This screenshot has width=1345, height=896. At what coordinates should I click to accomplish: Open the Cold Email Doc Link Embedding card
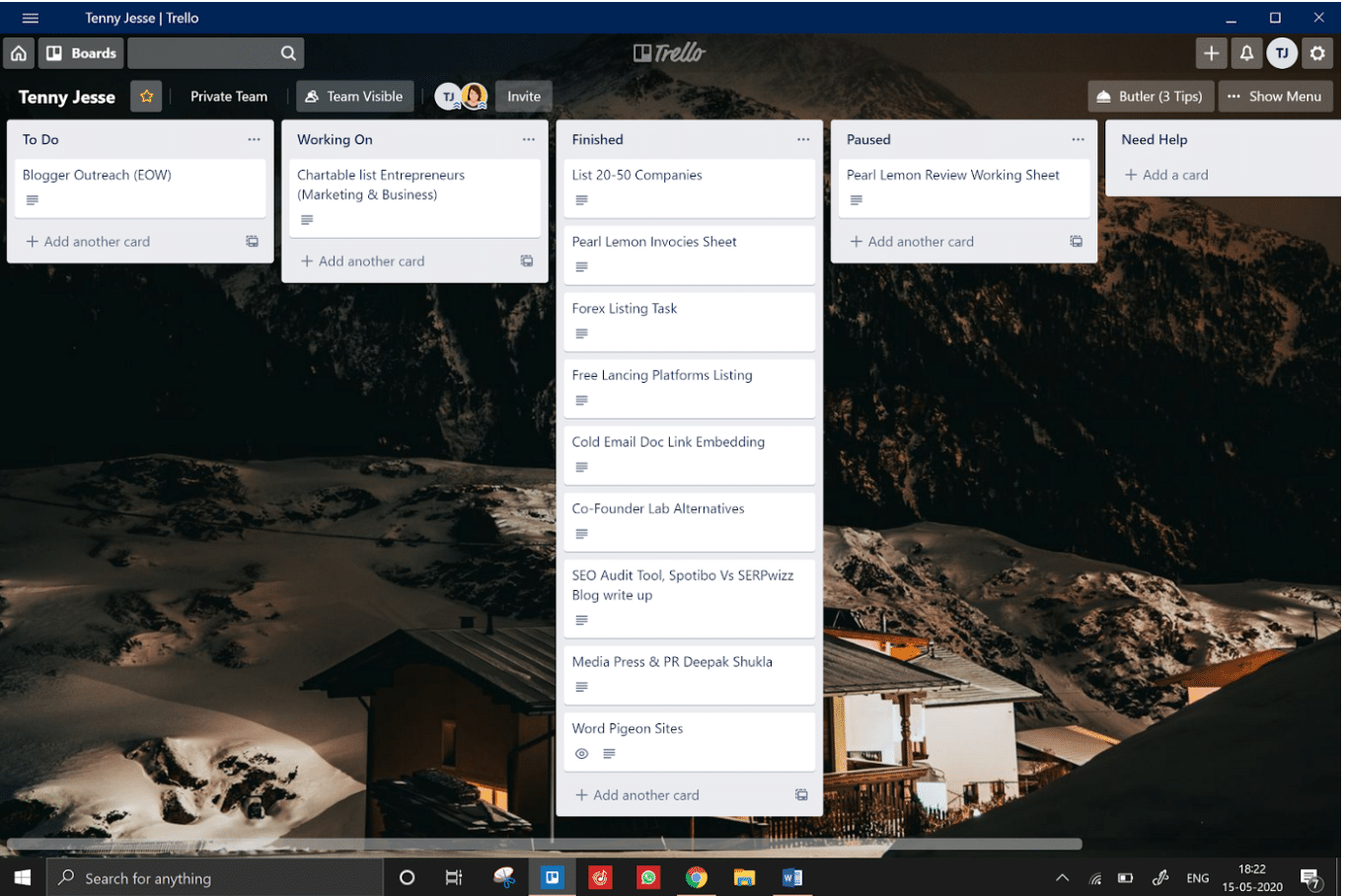click(690, 455)
